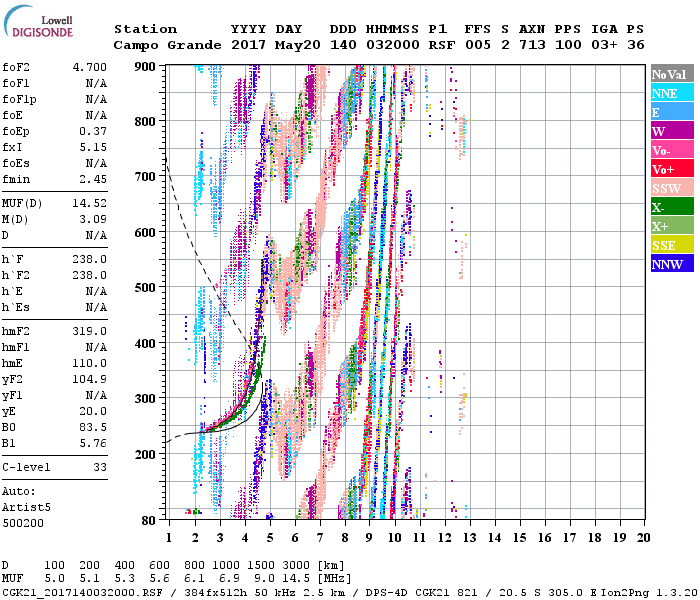
Task: Click the 2017 year in header
Action: click(249, 45)
